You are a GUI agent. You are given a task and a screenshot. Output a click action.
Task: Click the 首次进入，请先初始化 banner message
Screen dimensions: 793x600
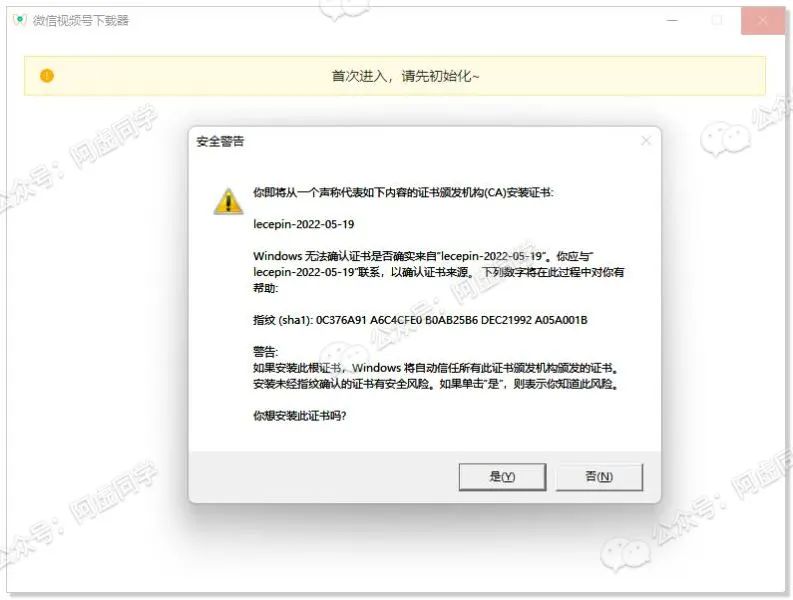405,76
